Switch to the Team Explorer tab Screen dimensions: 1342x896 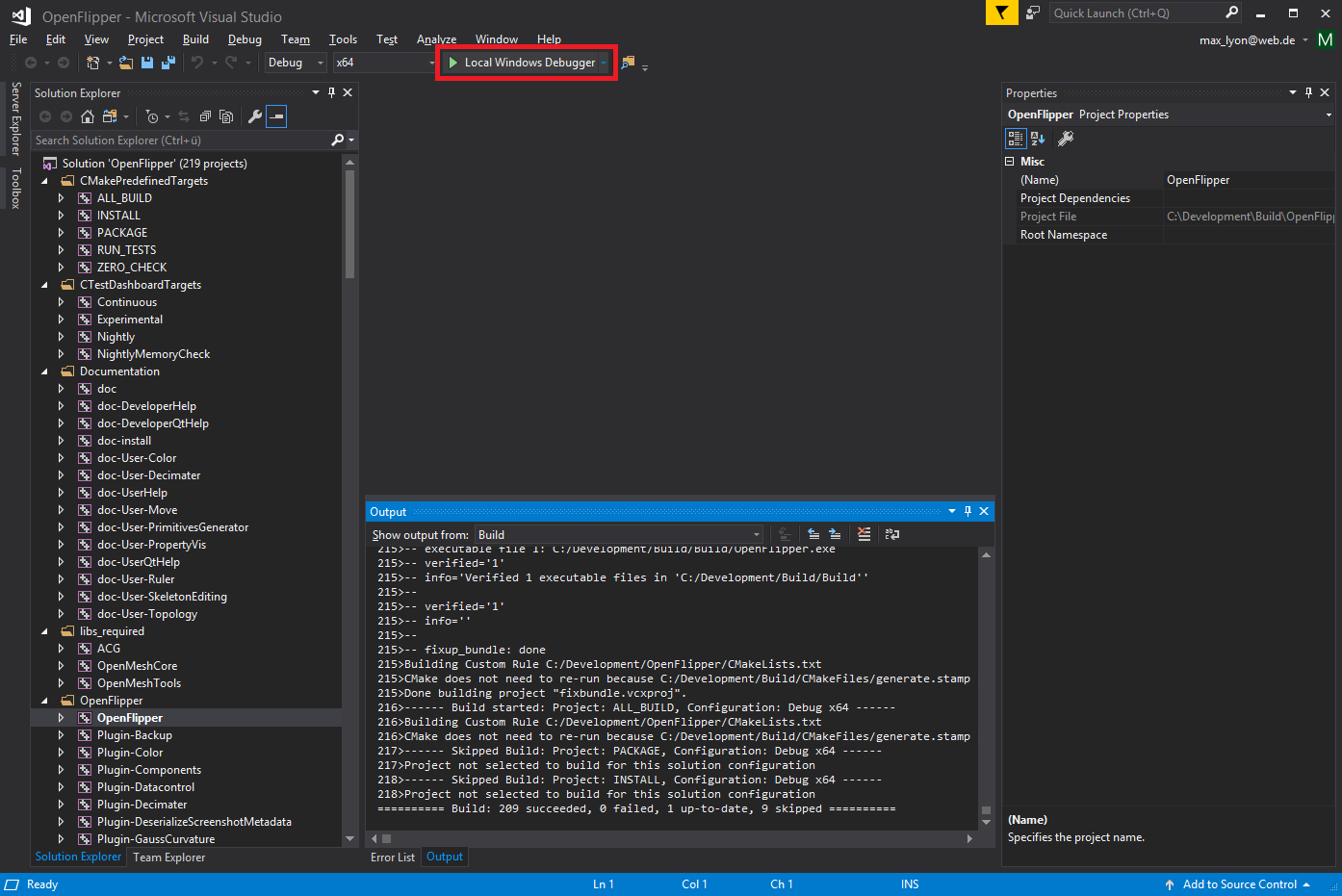tap(168, 857)
